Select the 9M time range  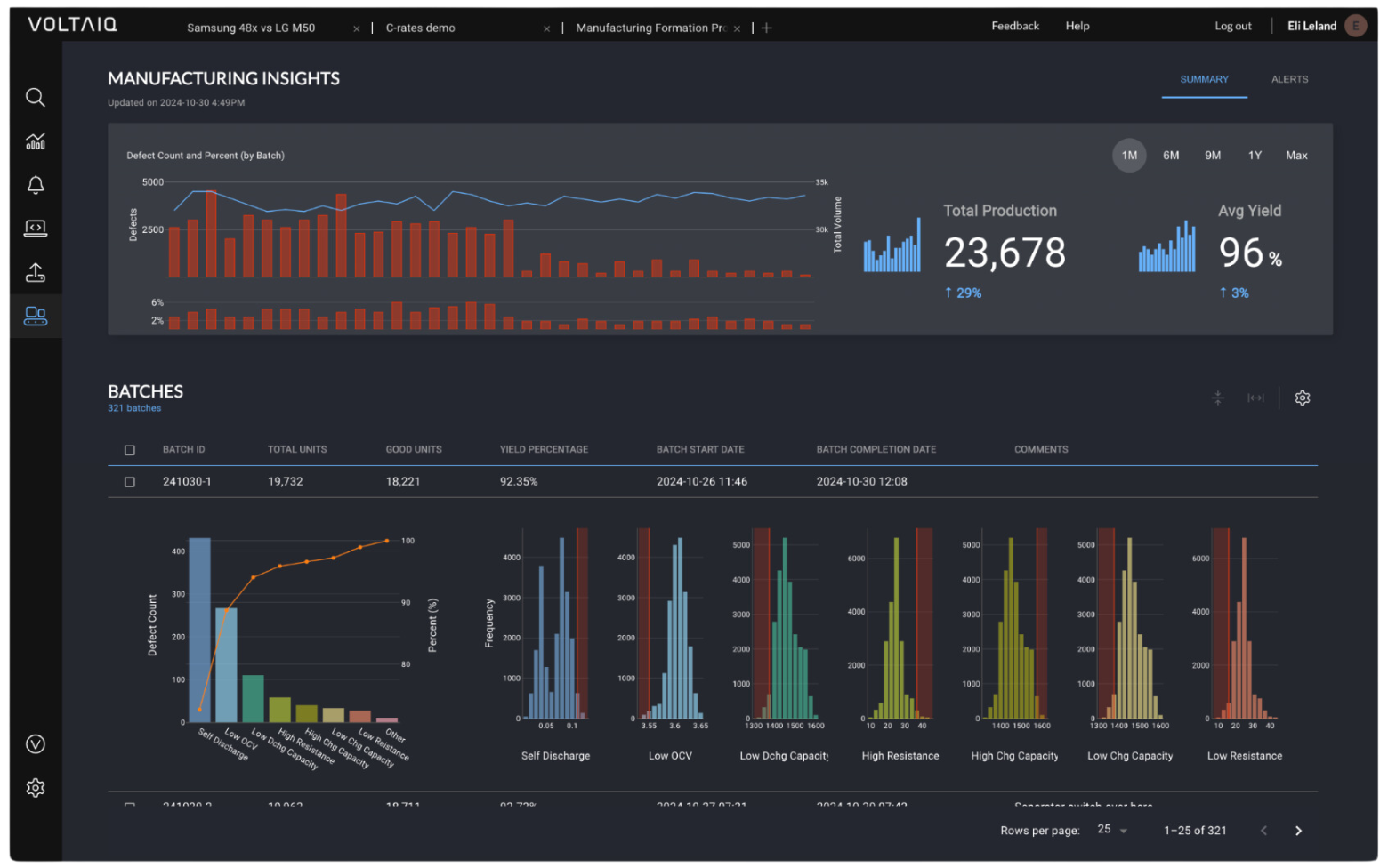pyautogui.click(x=1213, y=156)
